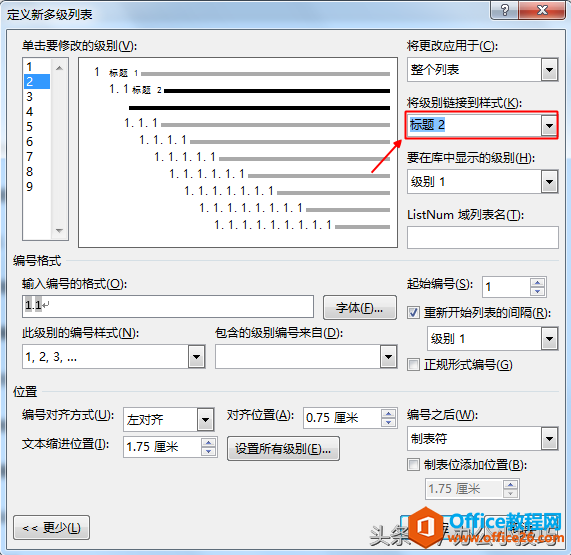Increase the start number spinner value
This screenshot has height=555, width=571.
[x=537, y=282]
